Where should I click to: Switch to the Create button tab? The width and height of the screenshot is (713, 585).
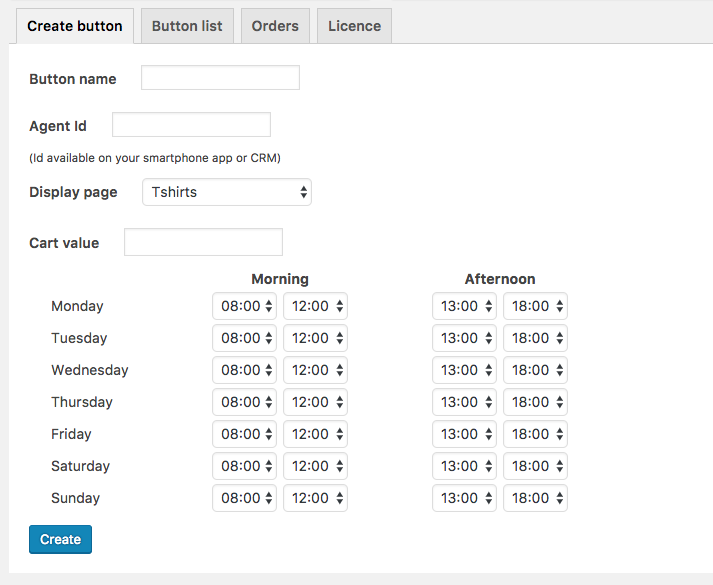point(75,26)
